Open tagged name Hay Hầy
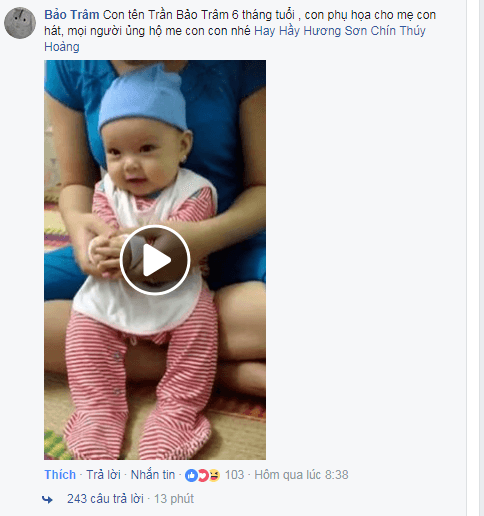 click(277, 31)
